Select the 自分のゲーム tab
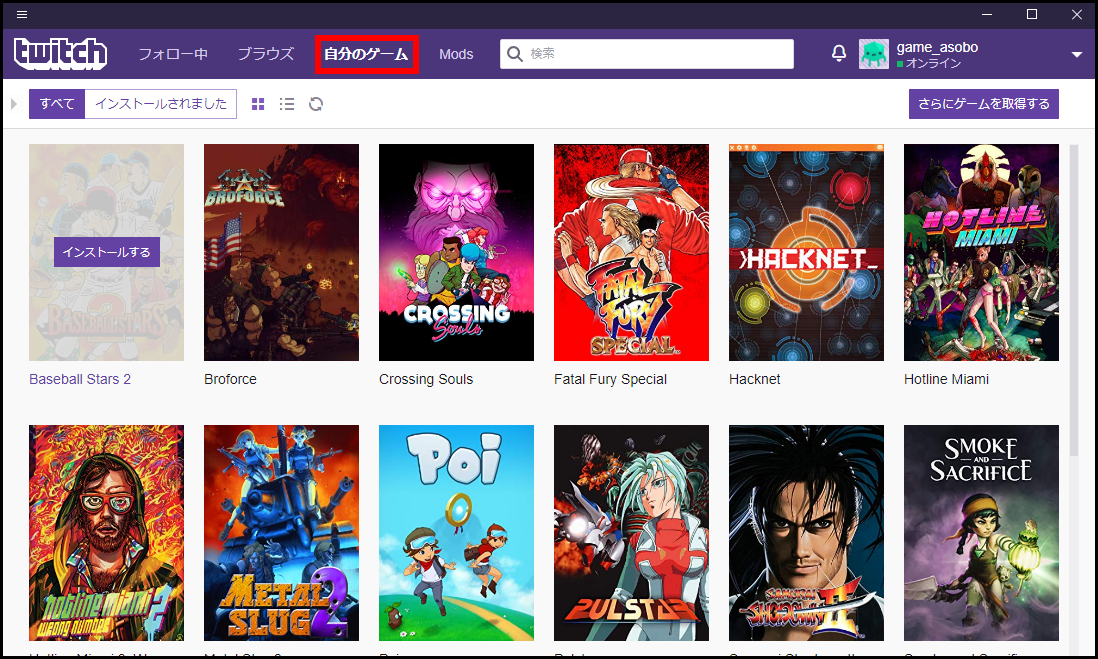Image resolution: width=1098 pixels, height=659 pixels. point(366,54)
